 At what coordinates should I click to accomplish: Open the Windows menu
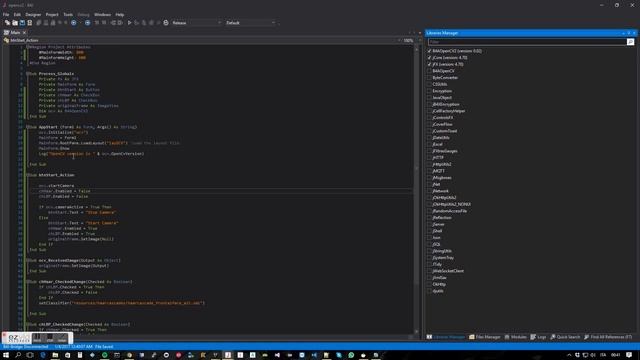pyautogui.click(x=102, y=14)
